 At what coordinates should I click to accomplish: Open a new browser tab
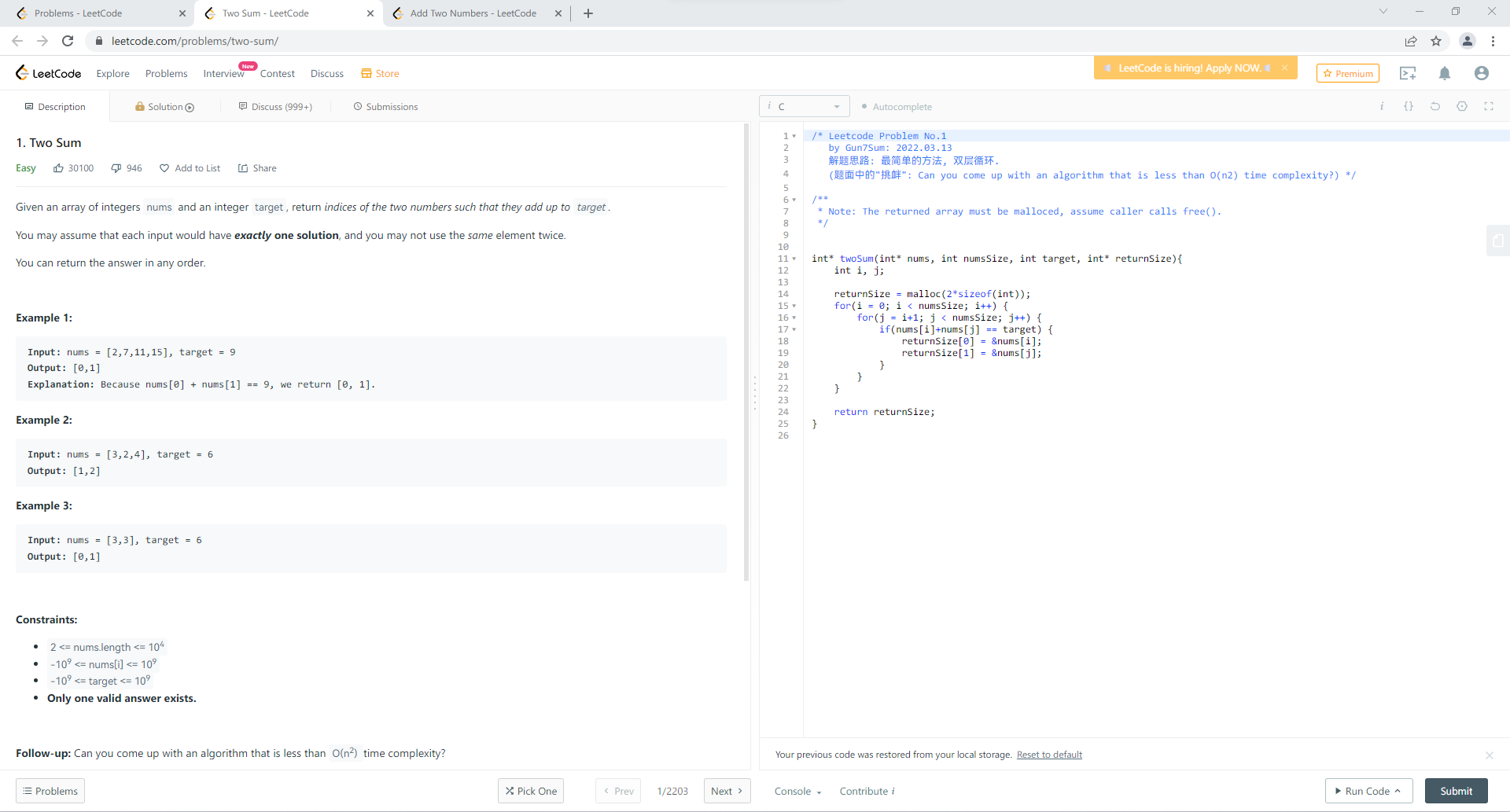(588, 13)
